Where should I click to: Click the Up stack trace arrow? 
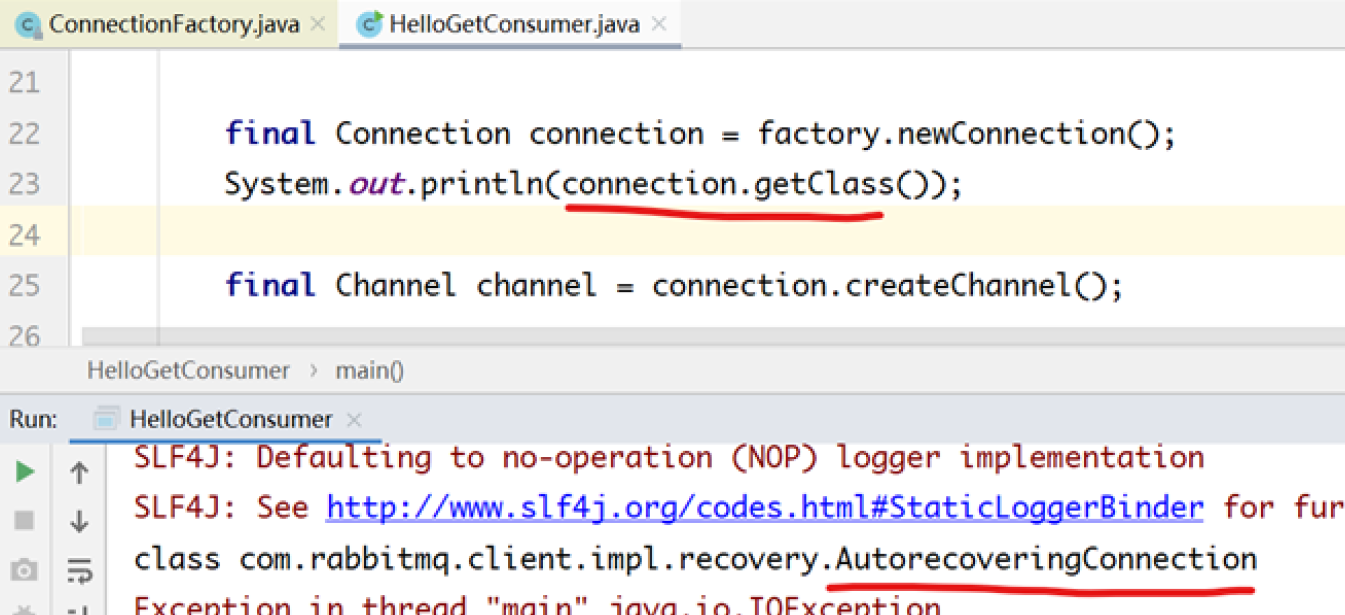pyautogui.click(x=79, y=472)
